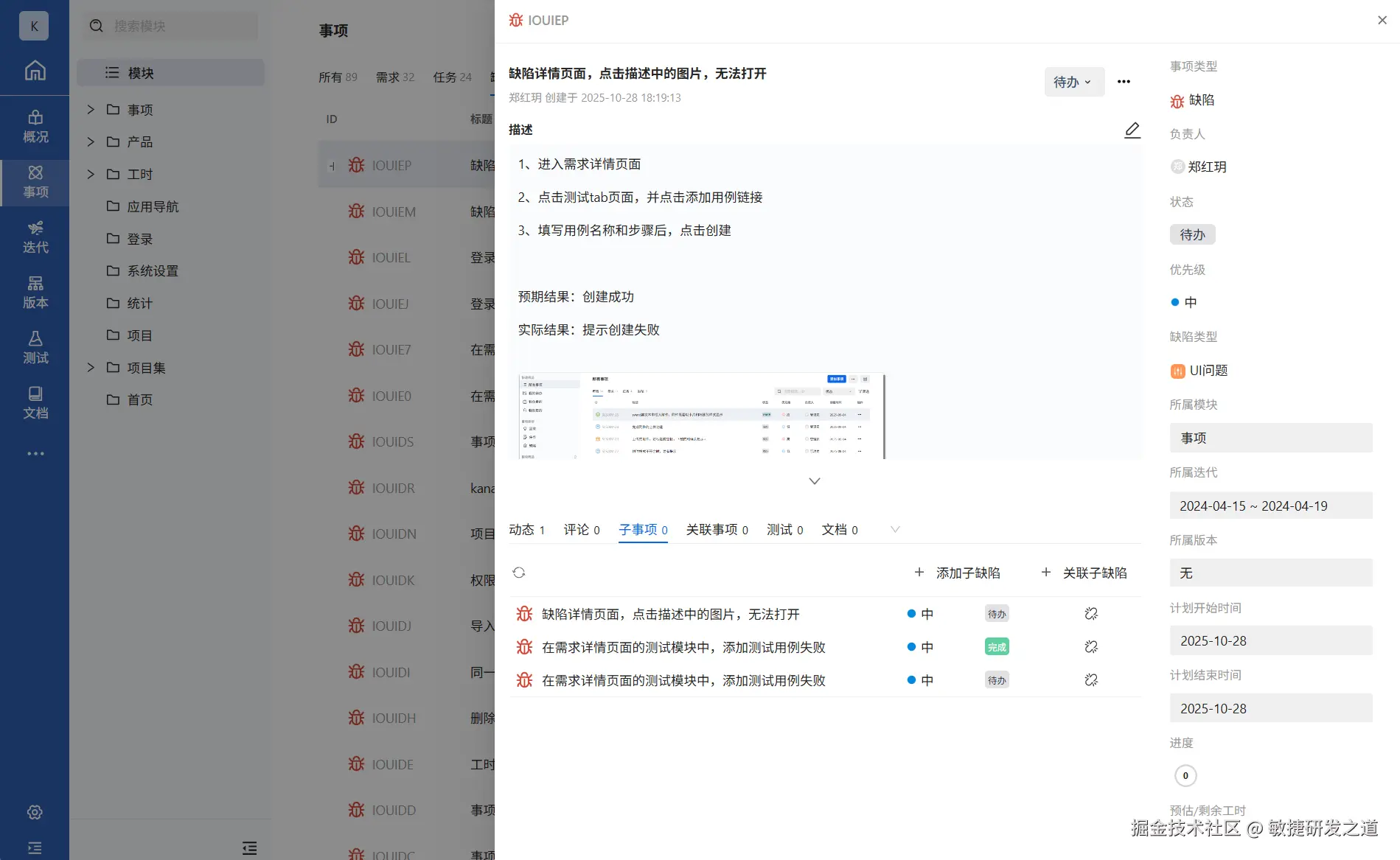Image resolution: width=1400 pixels, height=860 pixels.
Task: Click 缺陷 issue type bug icon
Action: [x=1177, y=101]
